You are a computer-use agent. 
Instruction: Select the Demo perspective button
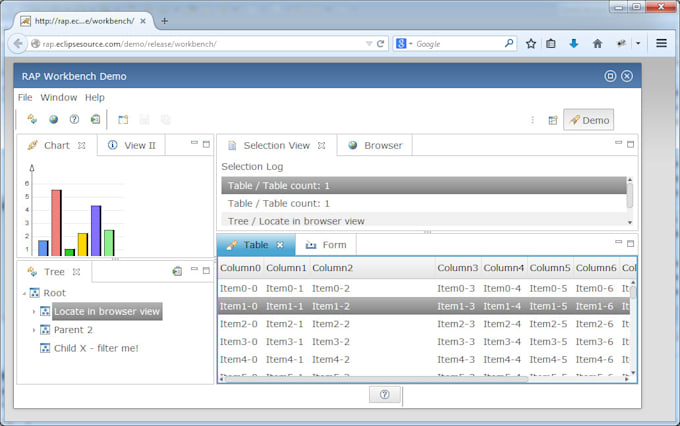(x=588, y=120)
